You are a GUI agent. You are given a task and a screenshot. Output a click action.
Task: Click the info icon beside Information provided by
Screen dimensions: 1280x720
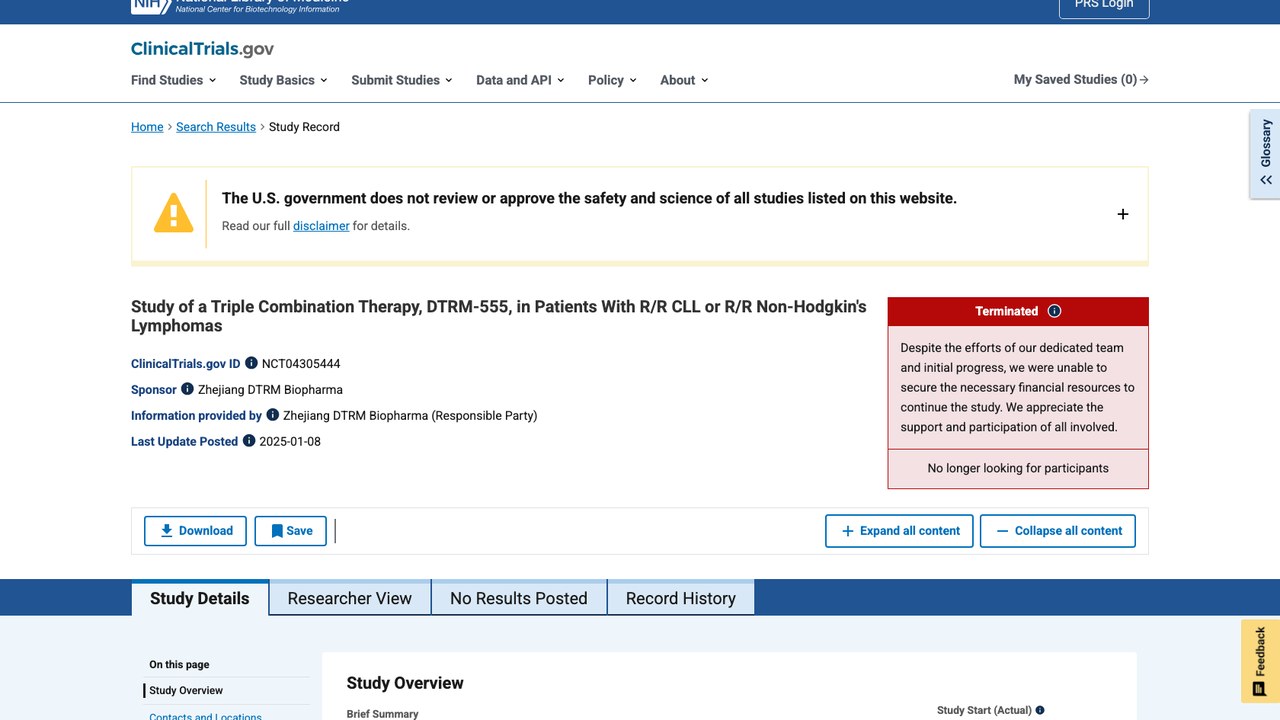click(272, 415)
